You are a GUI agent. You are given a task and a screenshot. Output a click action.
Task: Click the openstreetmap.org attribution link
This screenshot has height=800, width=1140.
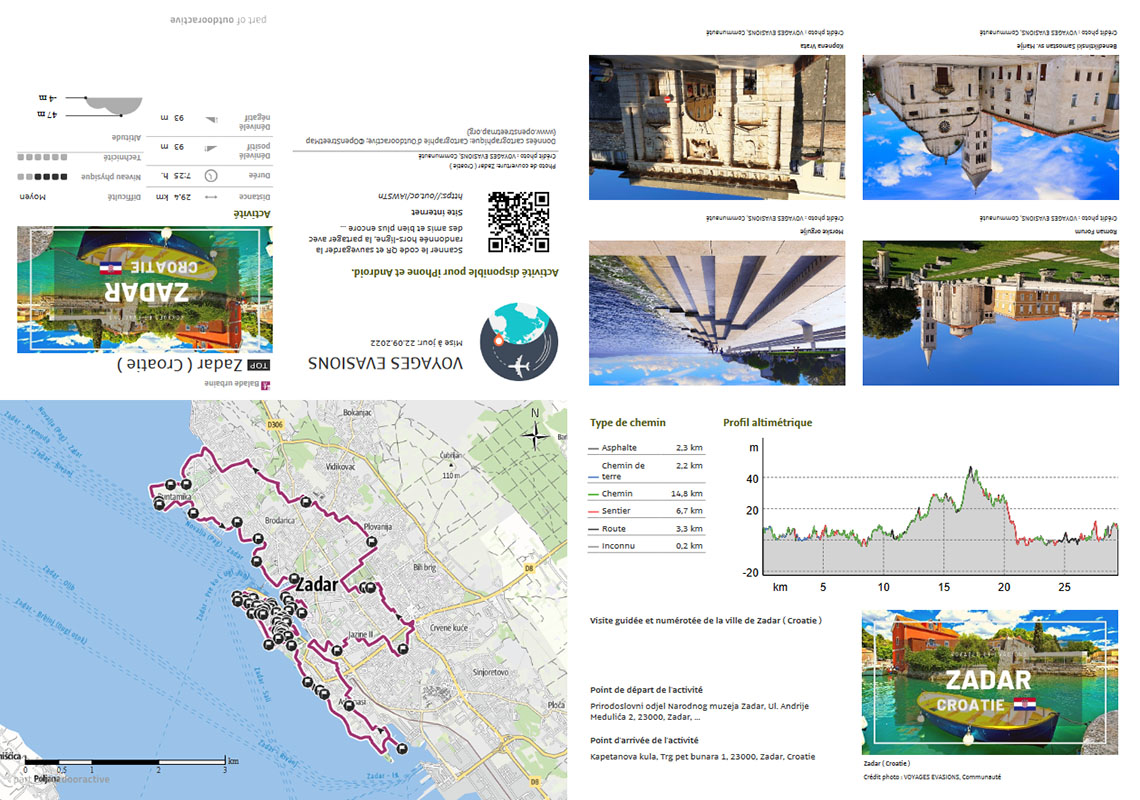coord(512,130)
